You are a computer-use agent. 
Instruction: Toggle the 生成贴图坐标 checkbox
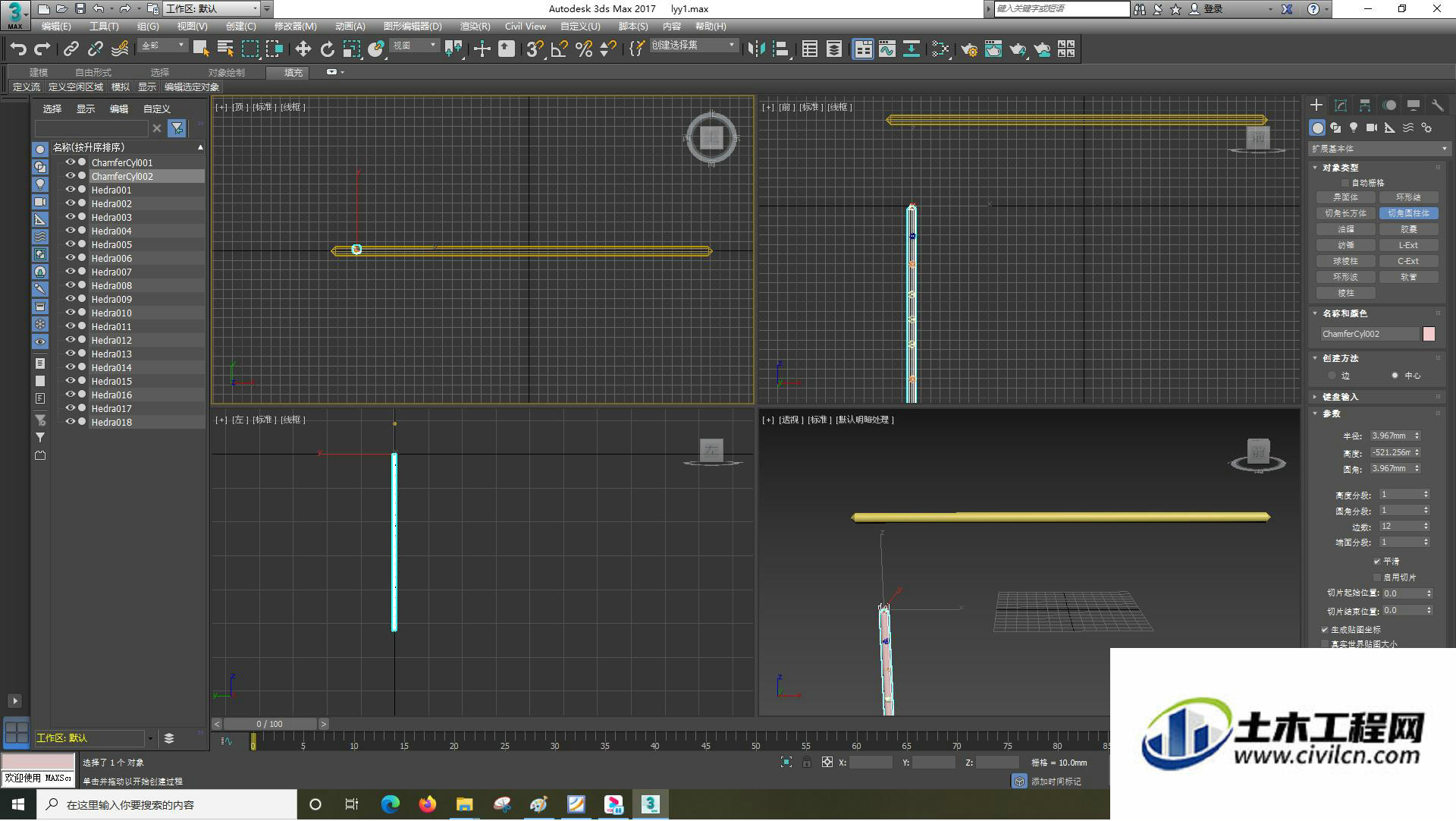point(1325,630)
